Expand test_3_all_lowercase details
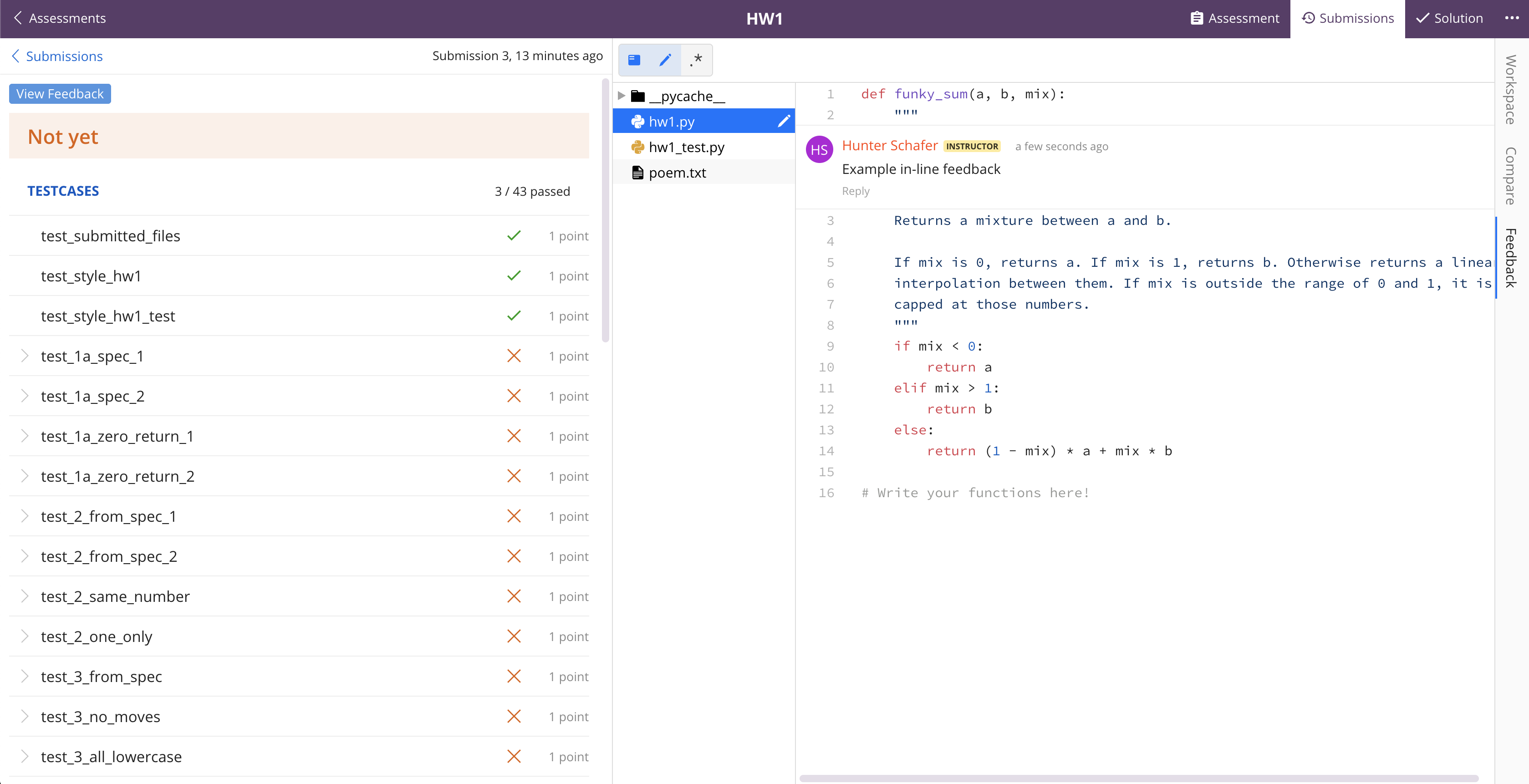Screen dimensions: 1529x784 tap(24, 757)
